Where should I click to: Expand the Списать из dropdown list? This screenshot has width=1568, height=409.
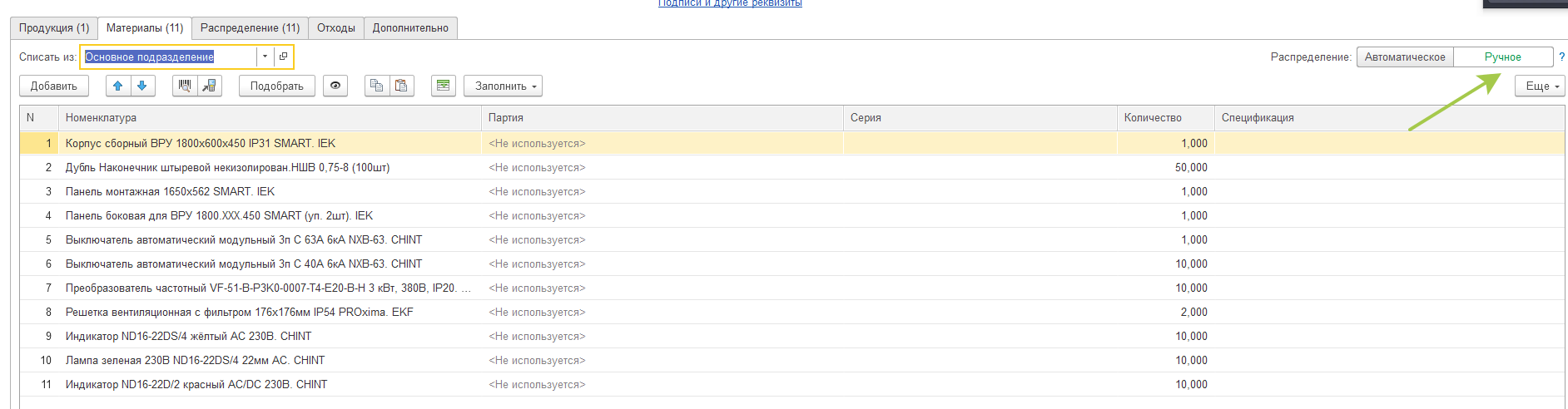pos(265,57)
